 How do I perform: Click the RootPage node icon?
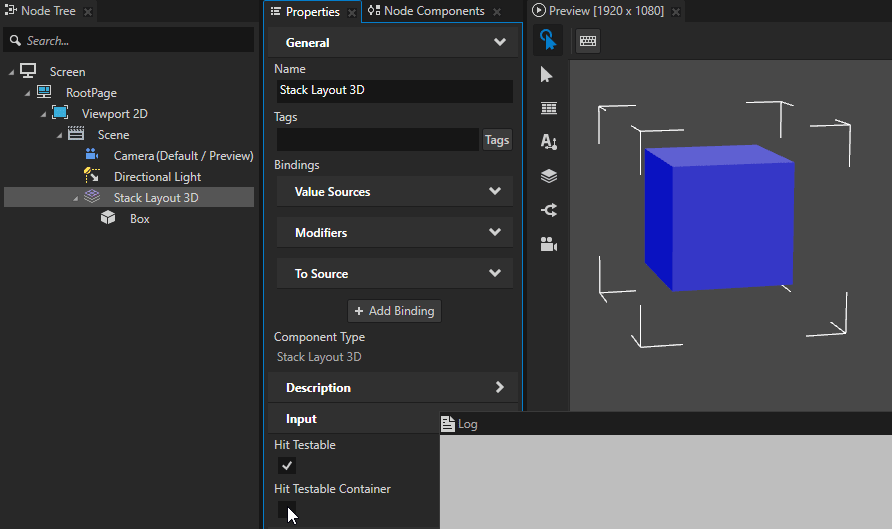[x=44, y=92]
